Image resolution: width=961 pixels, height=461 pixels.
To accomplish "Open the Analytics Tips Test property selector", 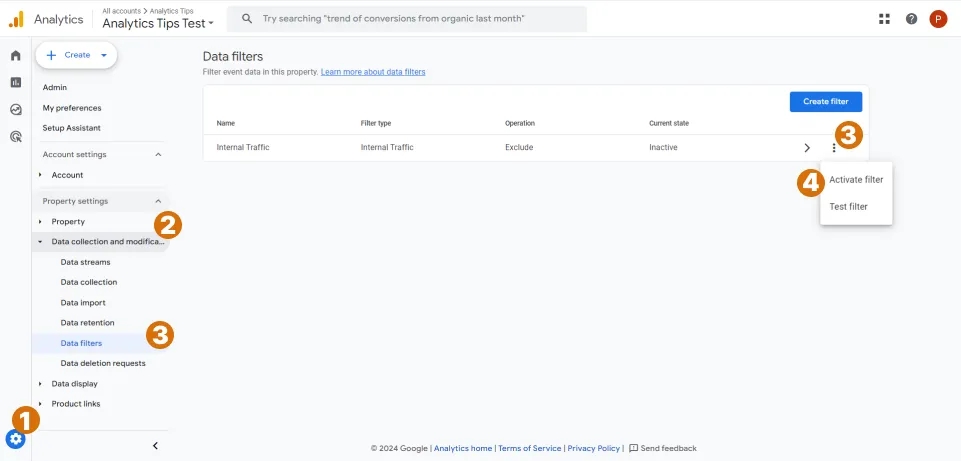I will (x=158, y=24).
